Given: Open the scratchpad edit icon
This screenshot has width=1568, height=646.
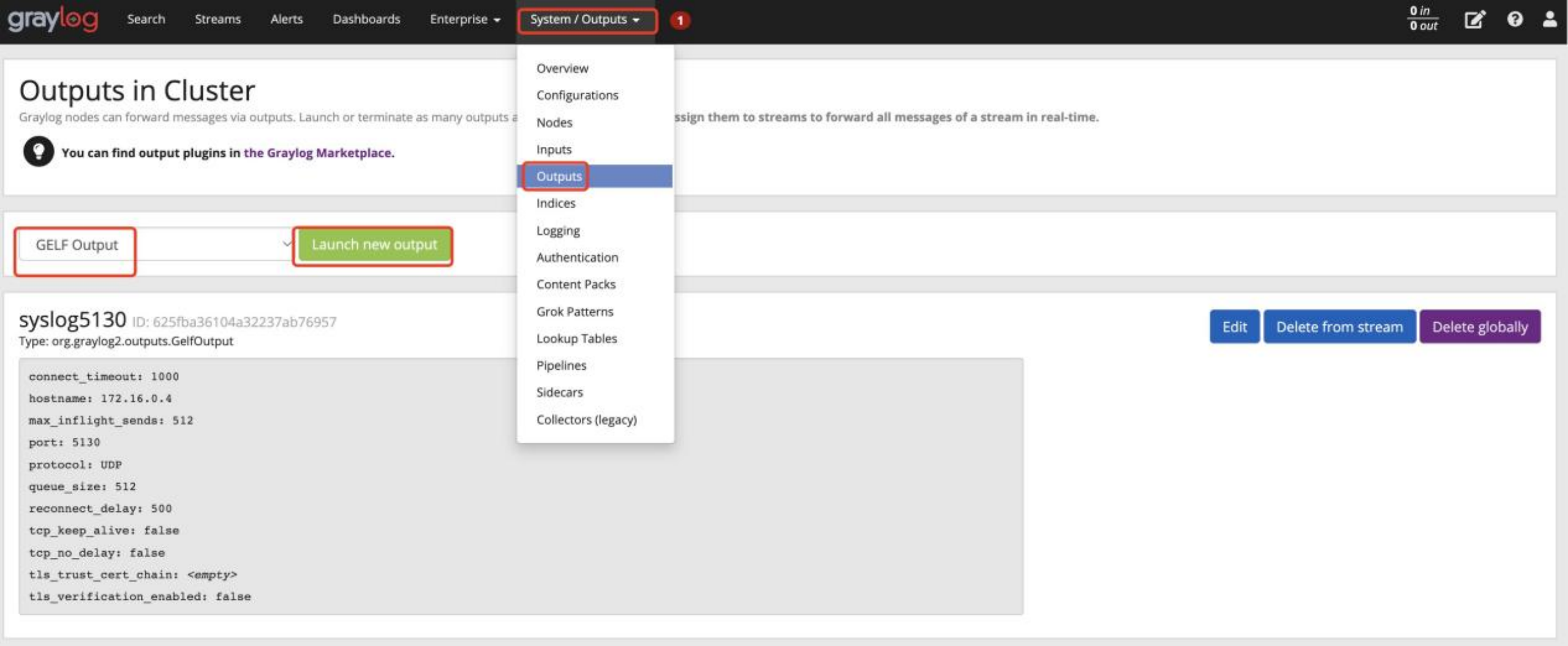Looking at the screenshot, I should [x=1474, y=20].
